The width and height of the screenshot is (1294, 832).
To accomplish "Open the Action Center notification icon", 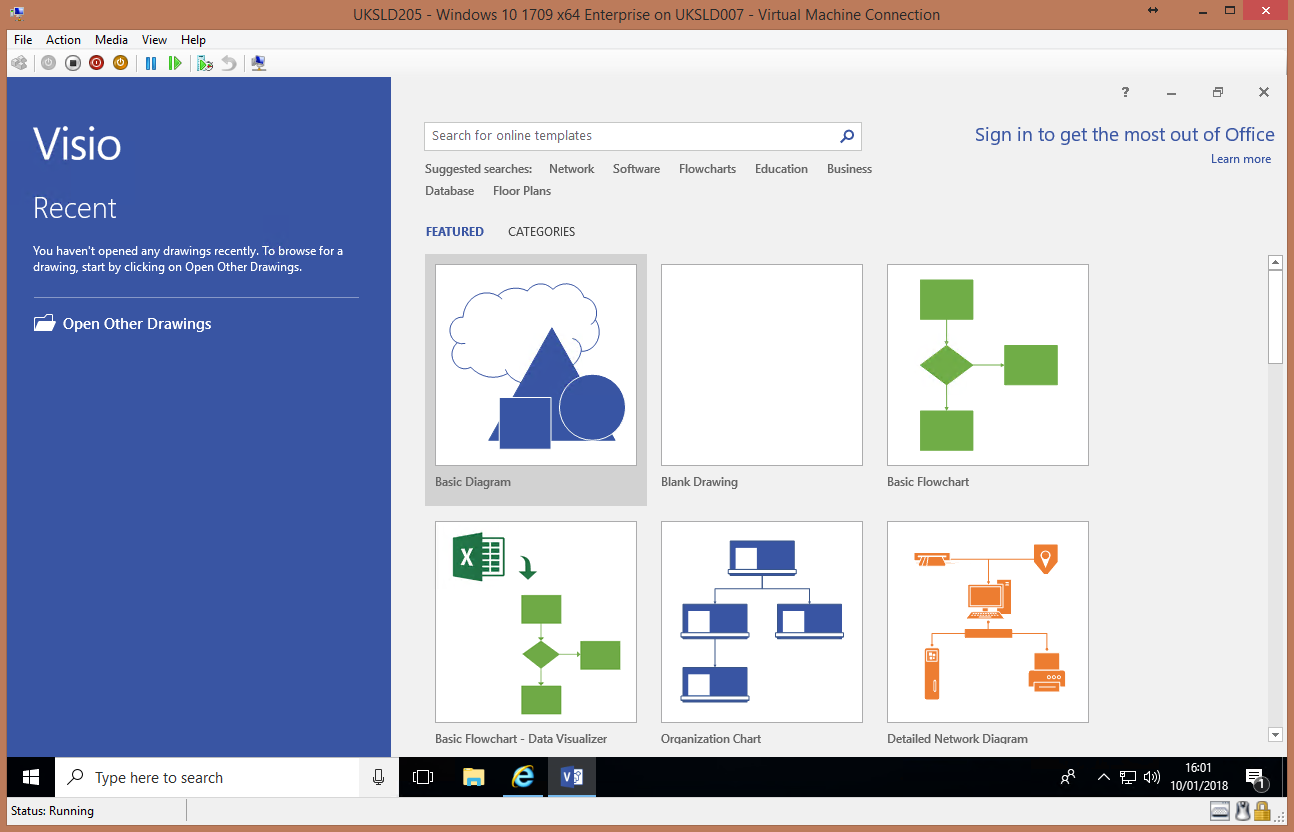I will coord(1257,777).
